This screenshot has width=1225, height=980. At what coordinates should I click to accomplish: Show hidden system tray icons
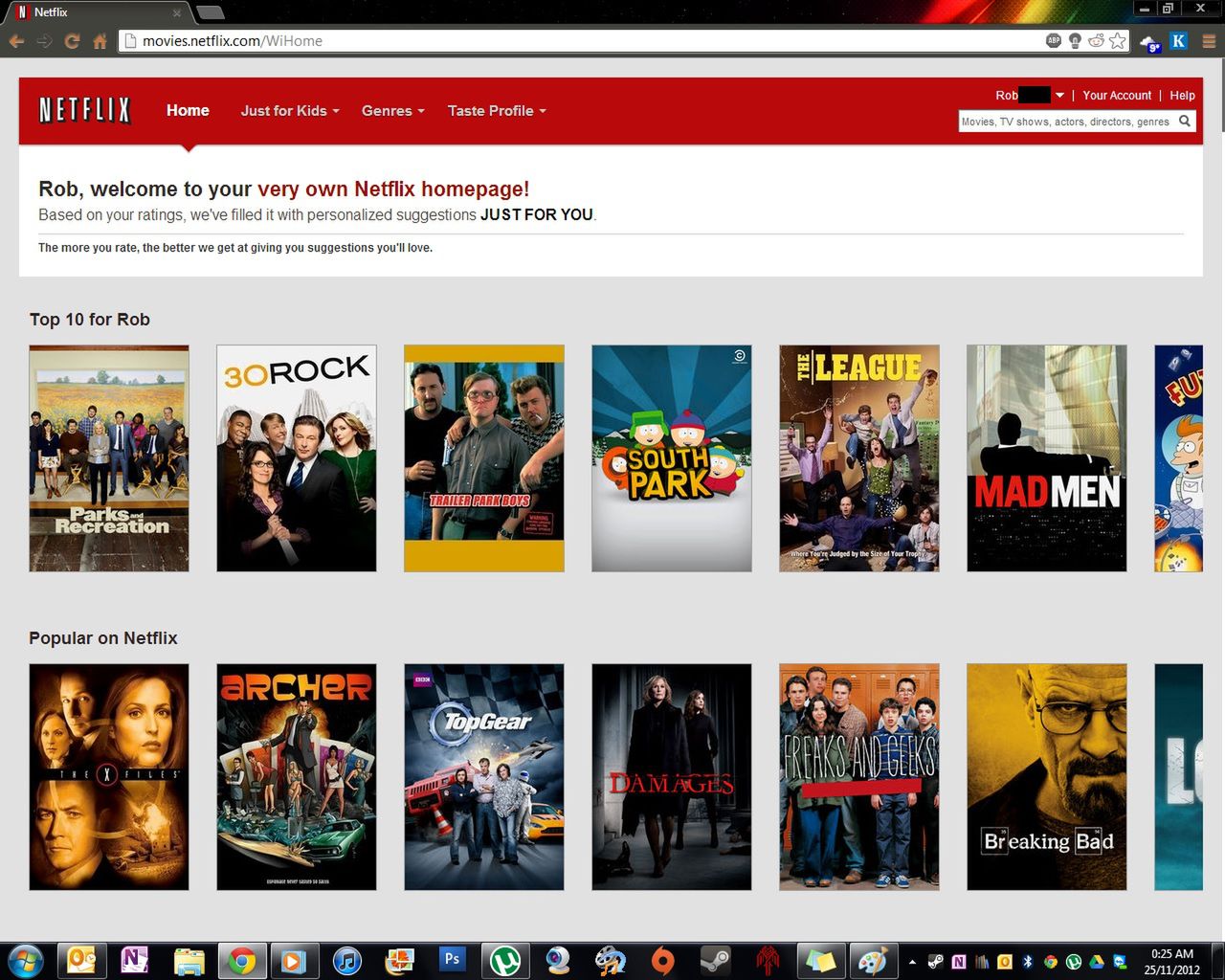pyautogui.click(x=912, y=961)
